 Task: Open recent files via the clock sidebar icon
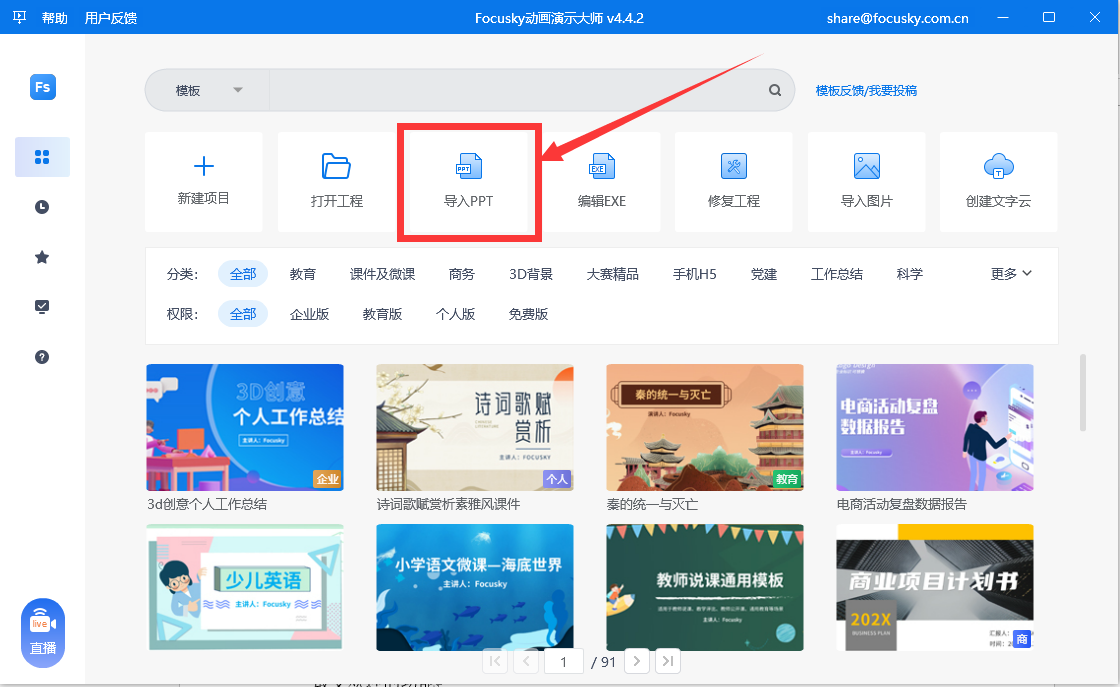[42, 207]
